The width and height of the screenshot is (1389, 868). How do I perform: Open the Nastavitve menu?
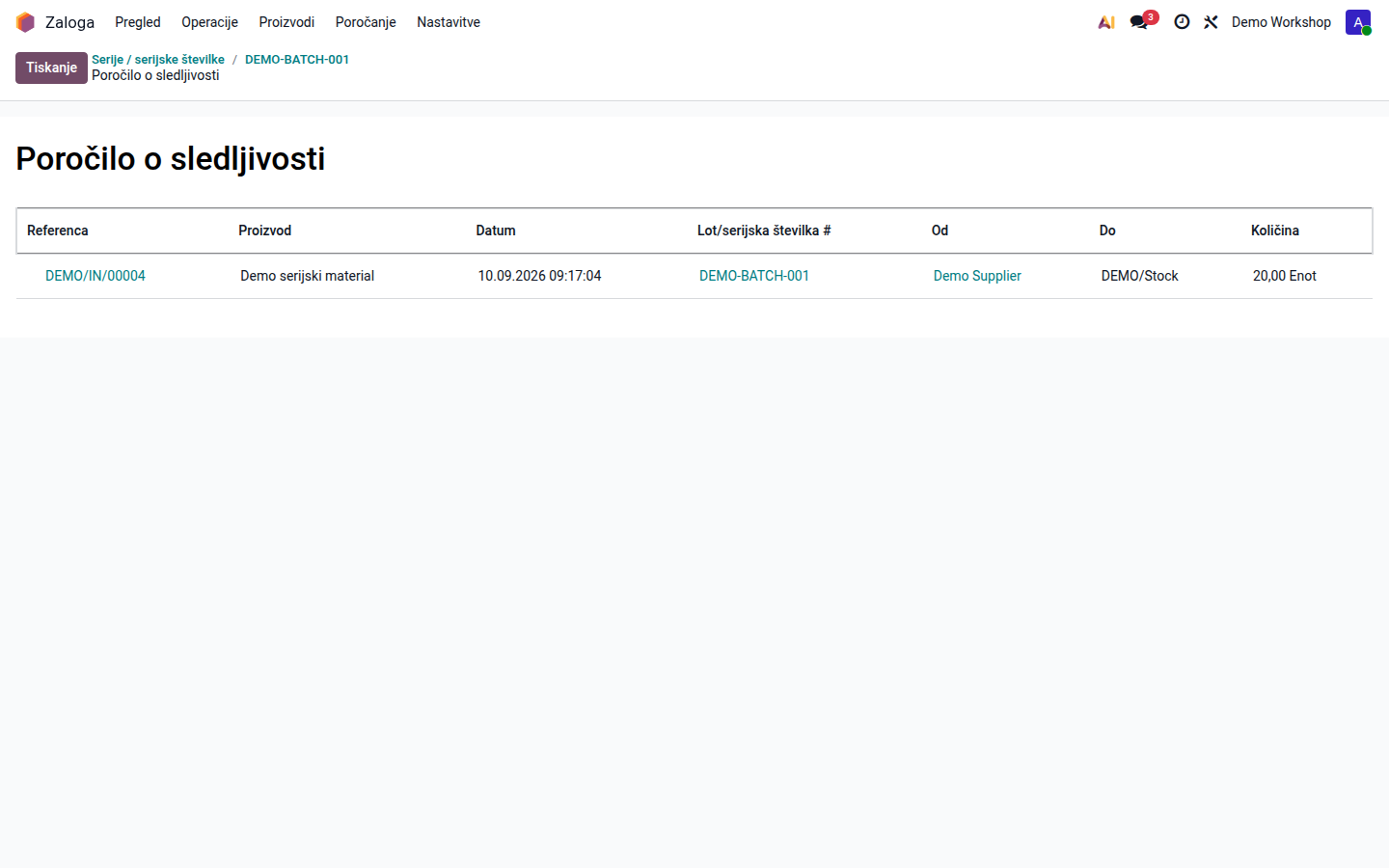(x=449, y=22)
